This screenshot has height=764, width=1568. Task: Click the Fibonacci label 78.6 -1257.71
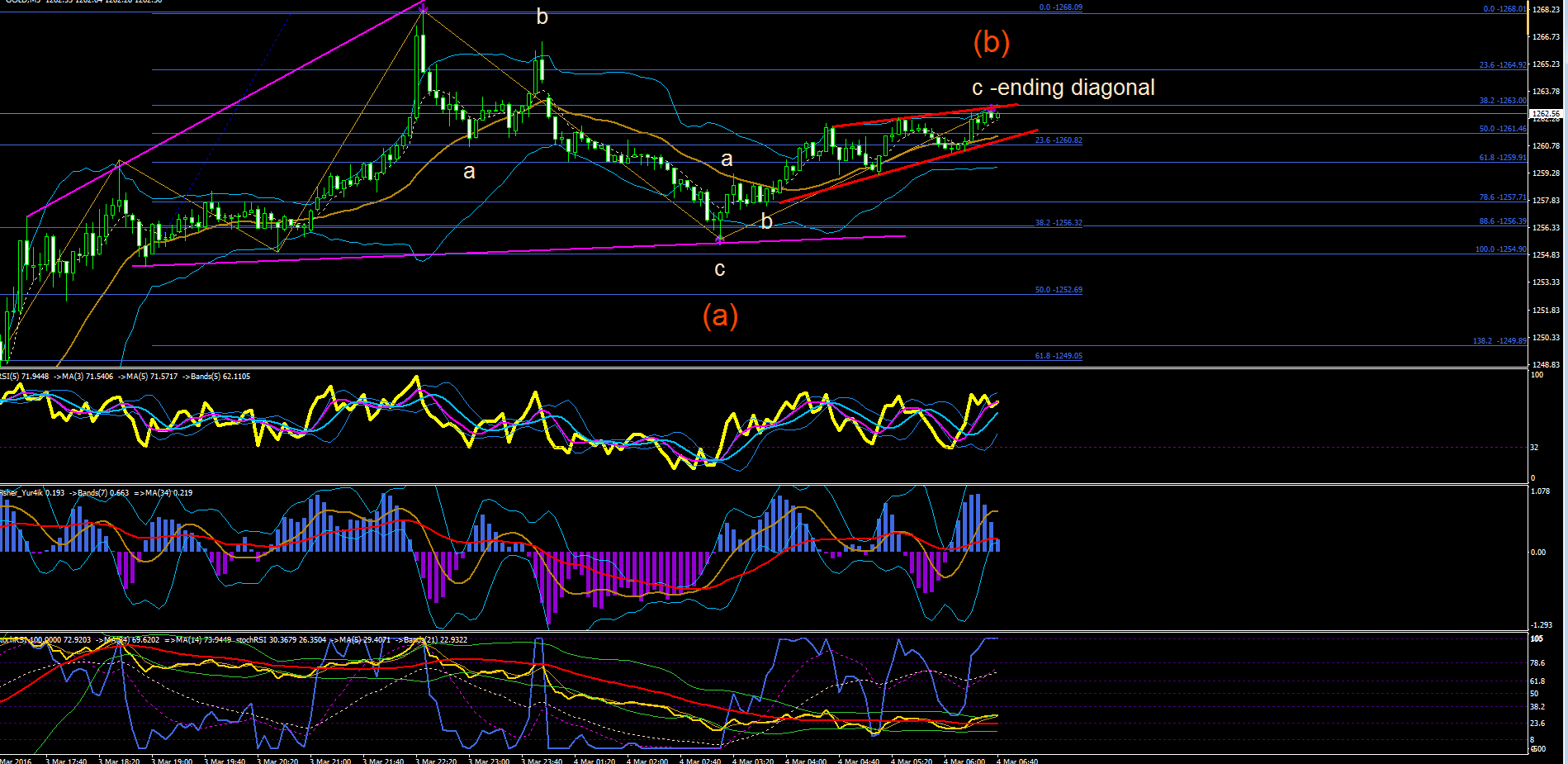pyautogui.click(x=1502, y=197)
